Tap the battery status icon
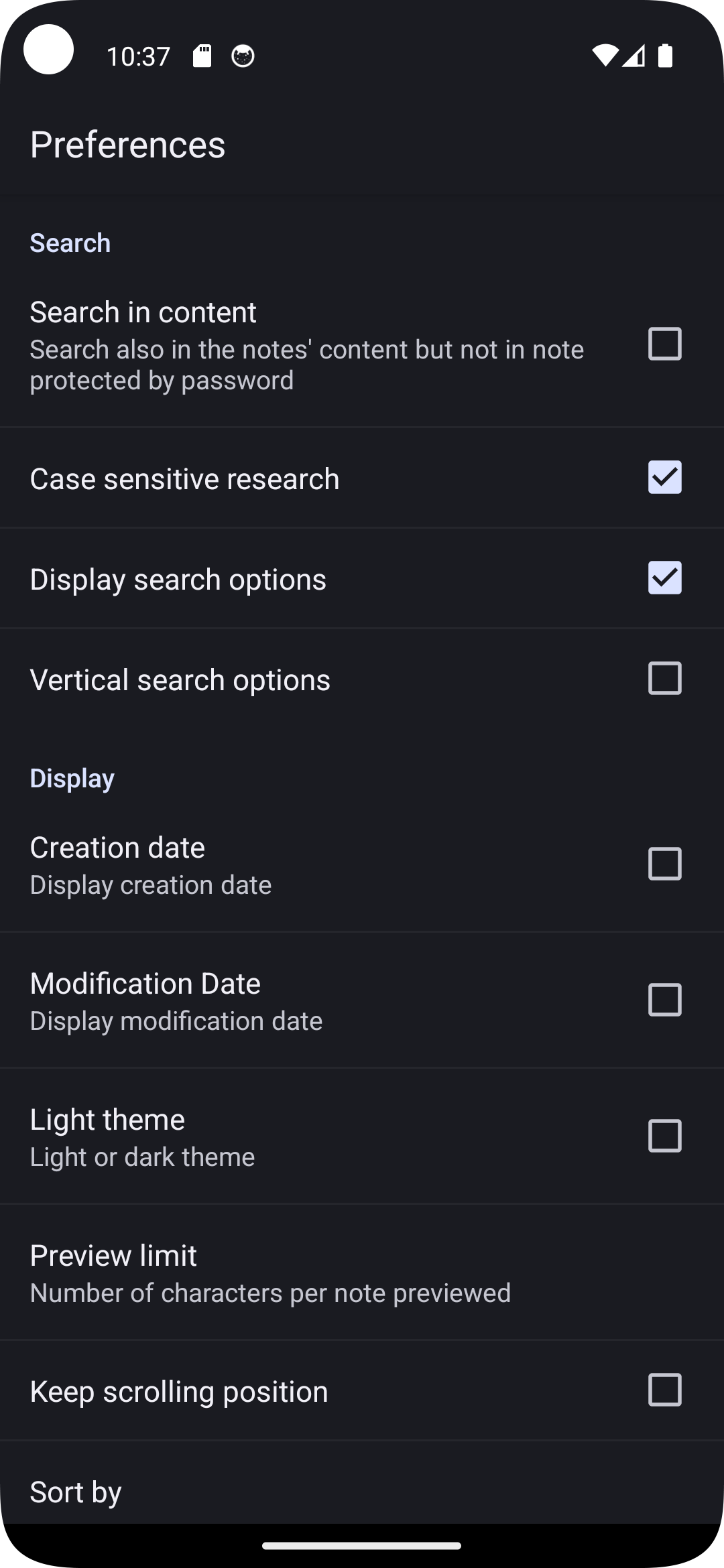The width and height of the screenshot is (724, 1568). 665,56
